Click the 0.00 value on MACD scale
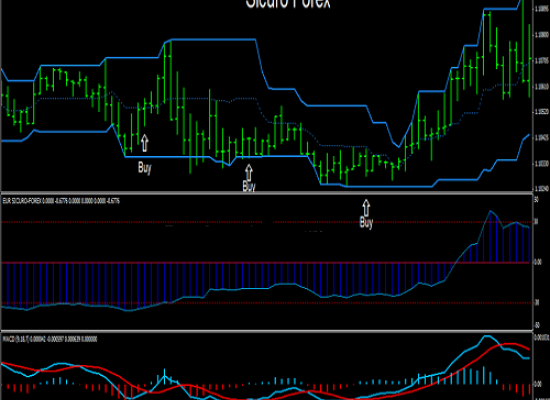This screenshot has height=400, width=550. coord(538,384)
